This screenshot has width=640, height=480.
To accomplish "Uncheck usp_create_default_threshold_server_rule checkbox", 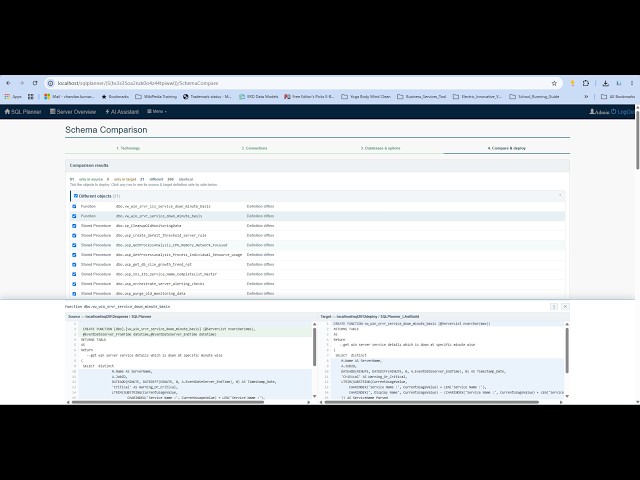I will pyautogui.click(x=74, y=236).
